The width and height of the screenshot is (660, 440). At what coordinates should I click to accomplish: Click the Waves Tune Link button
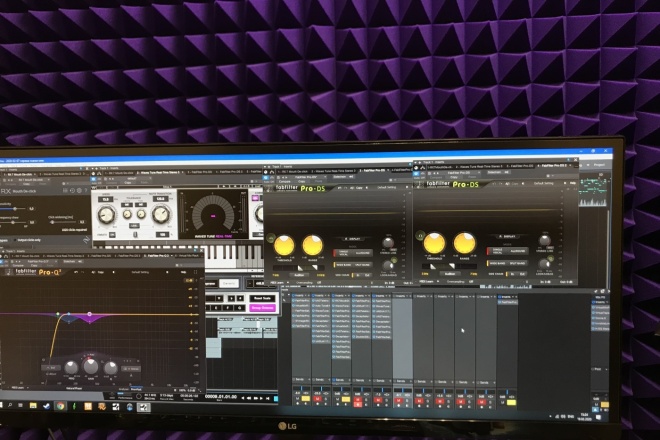pyautogui.click(x=134, y=226)
